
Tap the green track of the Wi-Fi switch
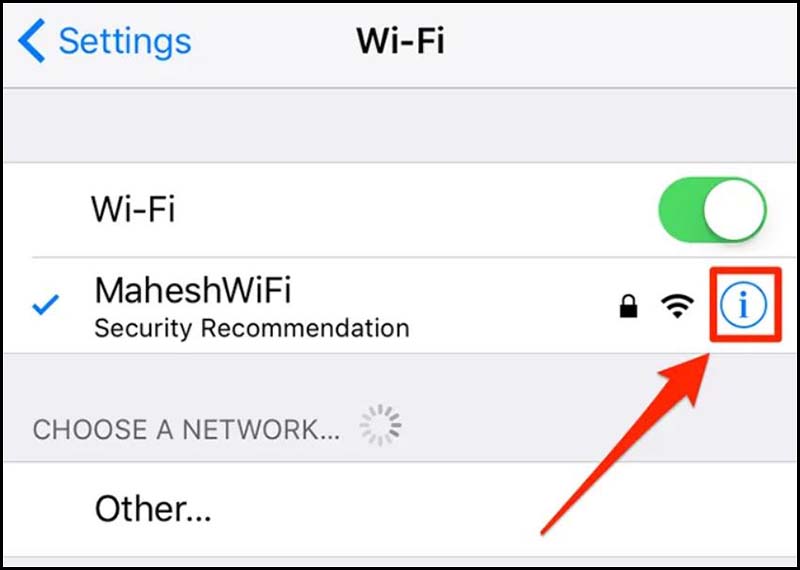[679, 209]
